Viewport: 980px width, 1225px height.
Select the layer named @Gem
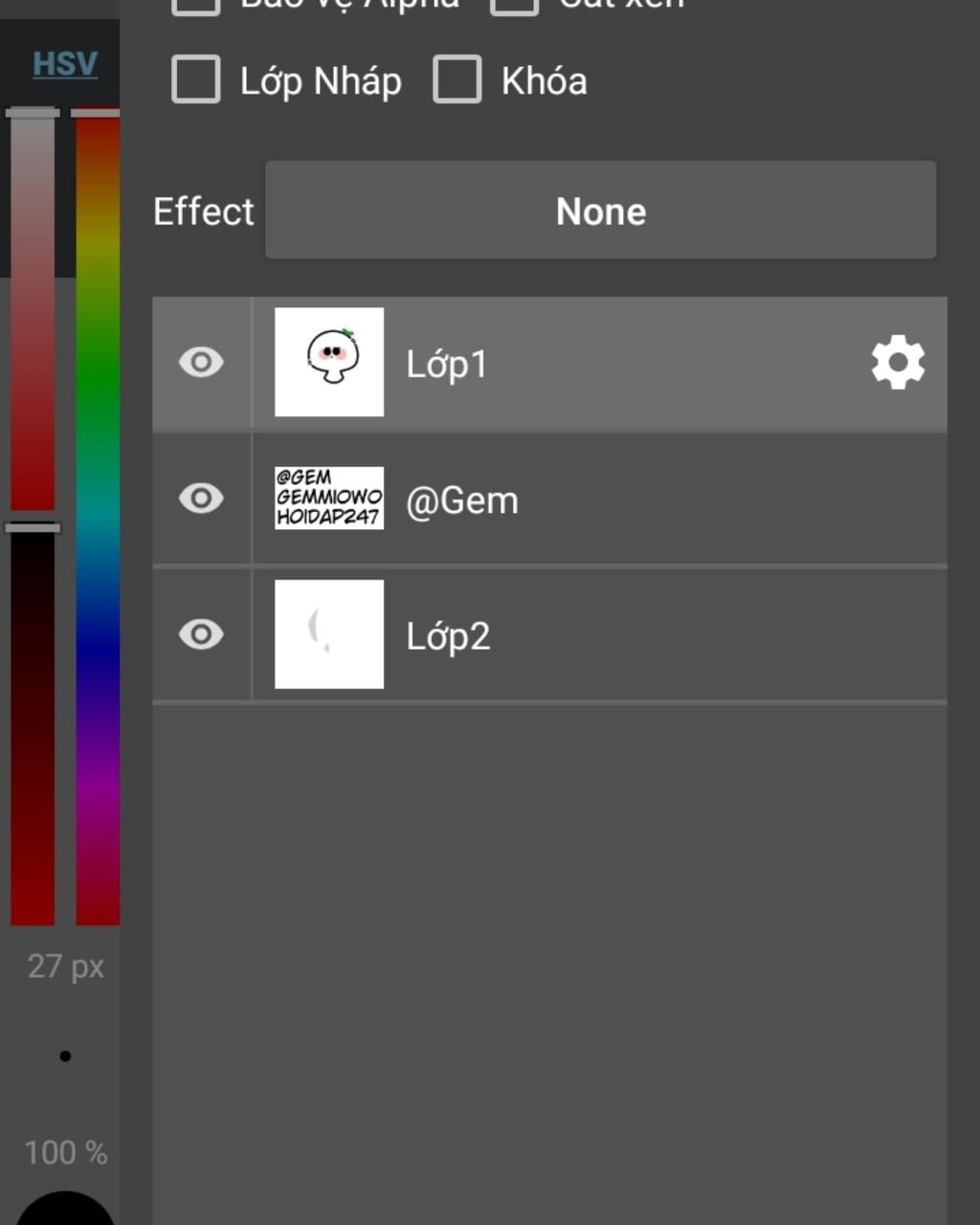coord(462,501)
